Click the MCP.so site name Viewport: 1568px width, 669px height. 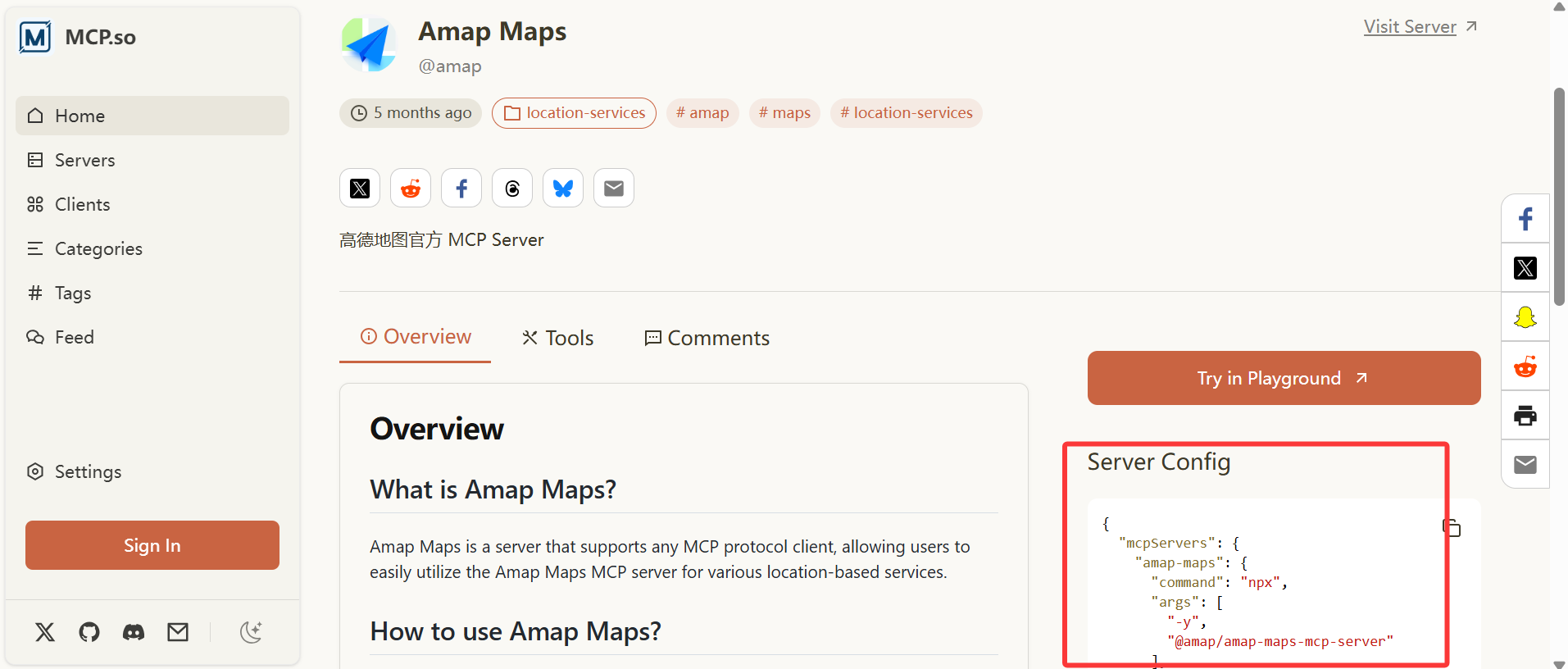(x=101, y=37)
